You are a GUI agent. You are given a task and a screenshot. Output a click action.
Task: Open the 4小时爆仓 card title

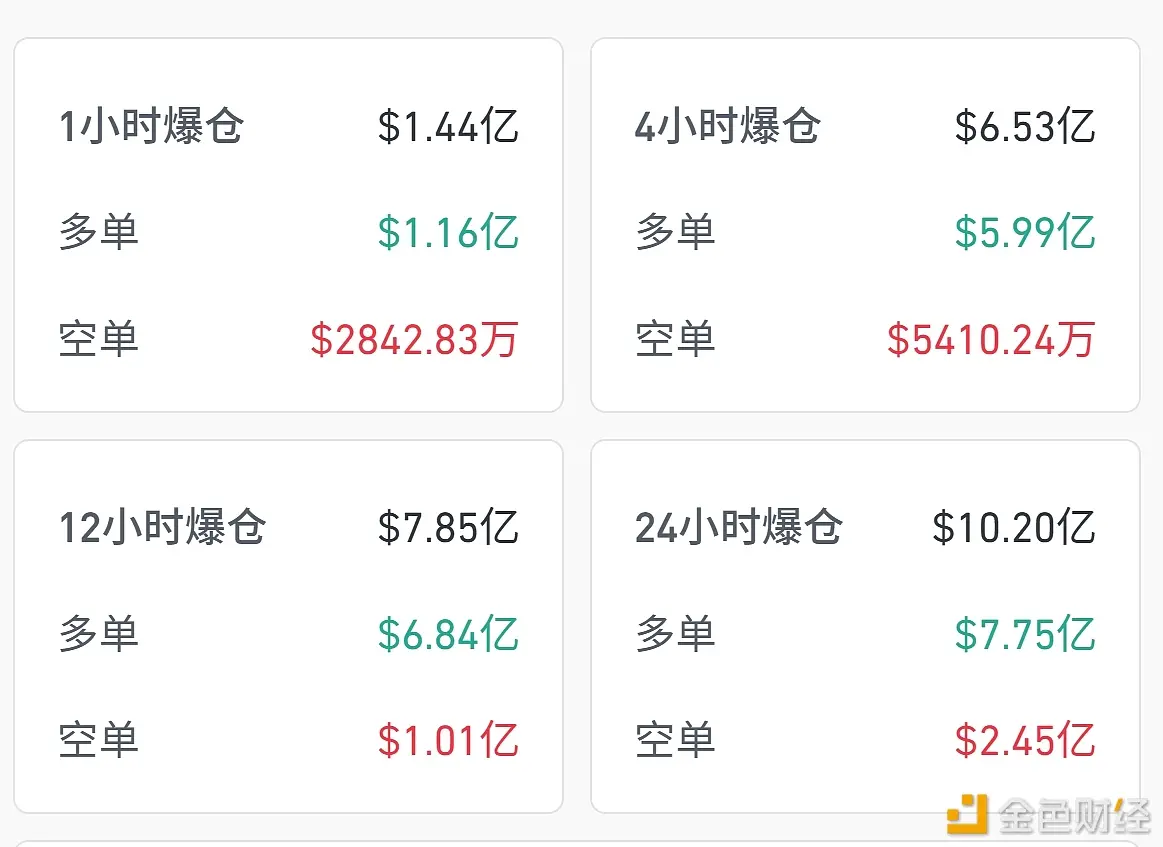728,126
